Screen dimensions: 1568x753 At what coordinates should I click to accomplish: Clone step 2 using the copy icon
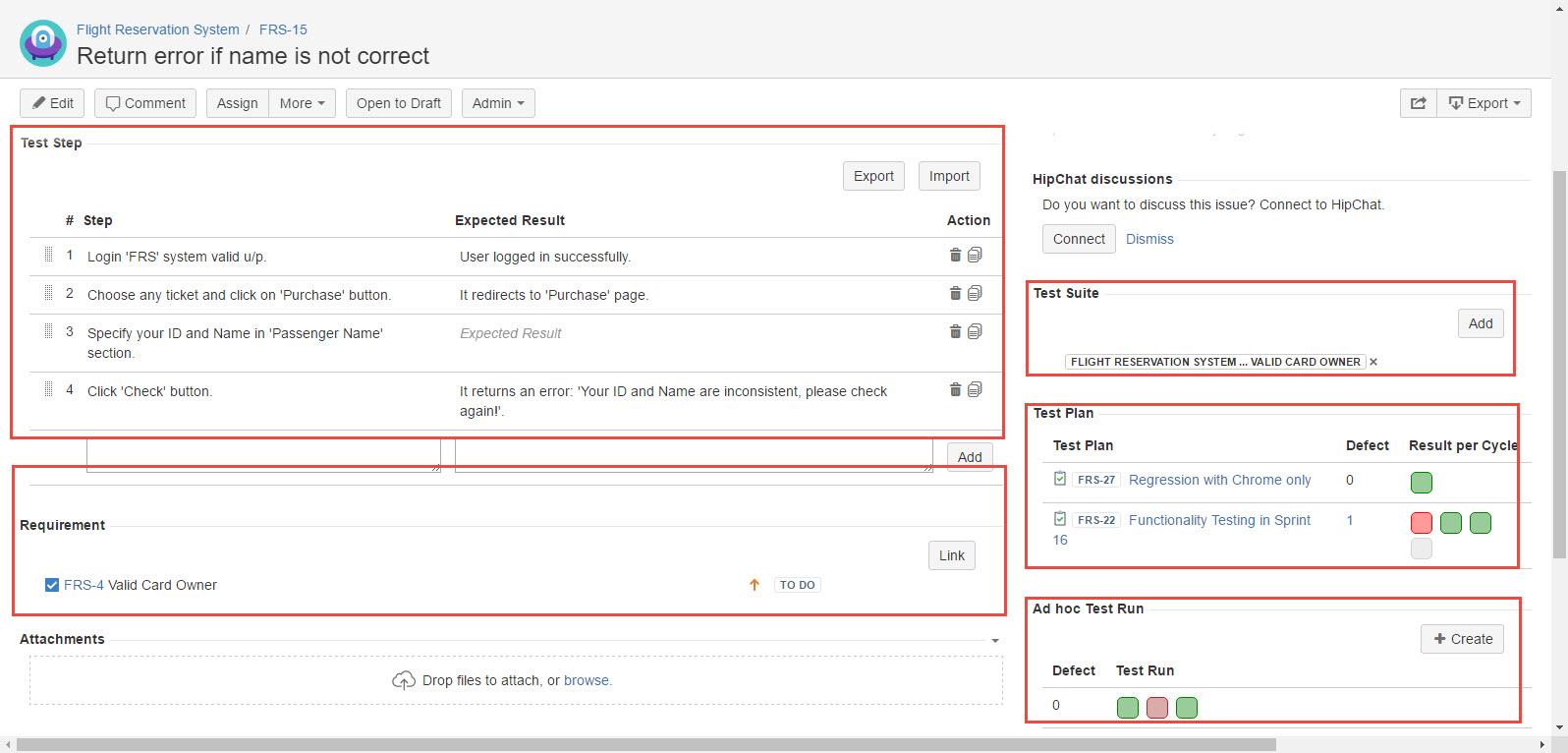pos(975,293)
